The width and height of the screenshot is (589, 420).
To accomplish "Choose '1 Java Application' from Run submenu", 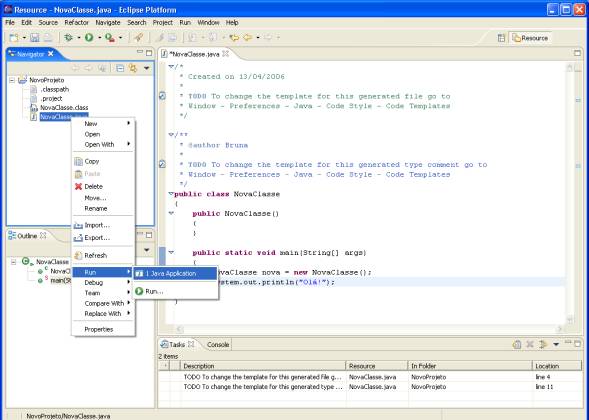I will 175,273.
